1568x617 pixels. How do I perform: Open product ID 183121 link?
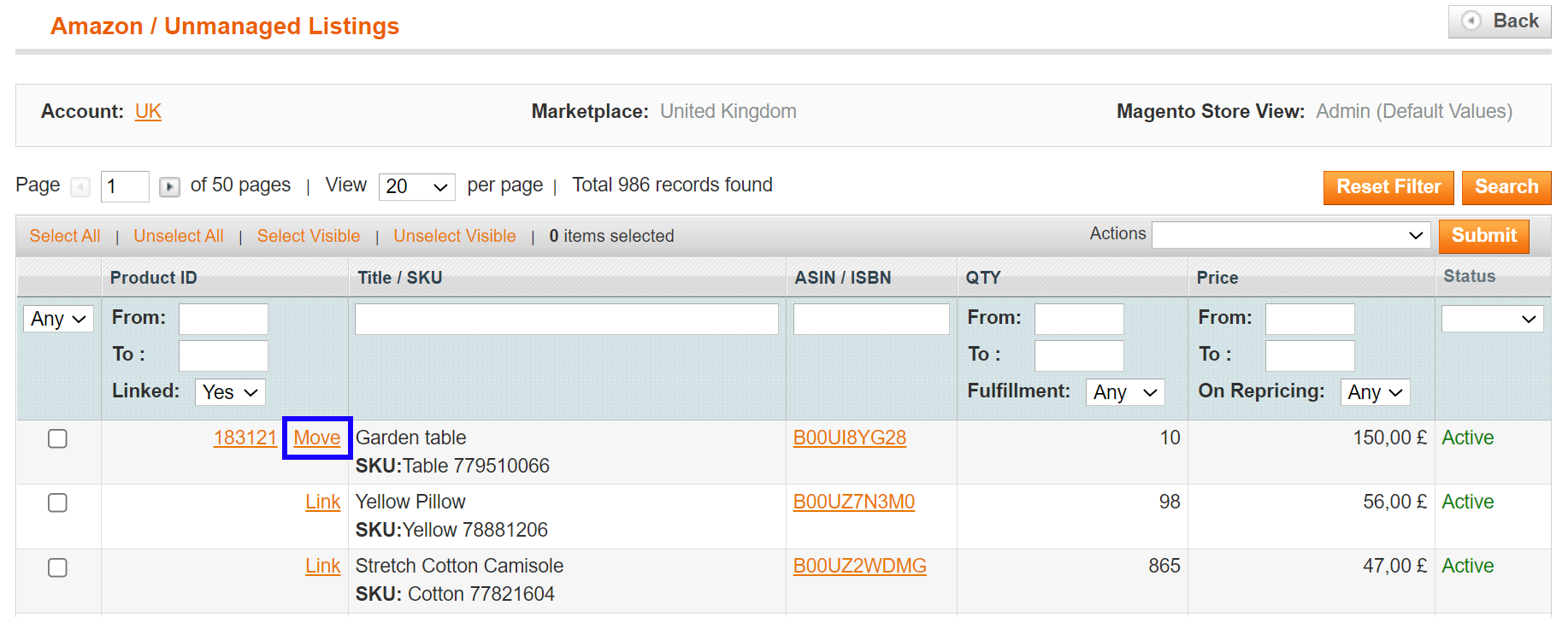pyautogui.click(x=245, y=438)
